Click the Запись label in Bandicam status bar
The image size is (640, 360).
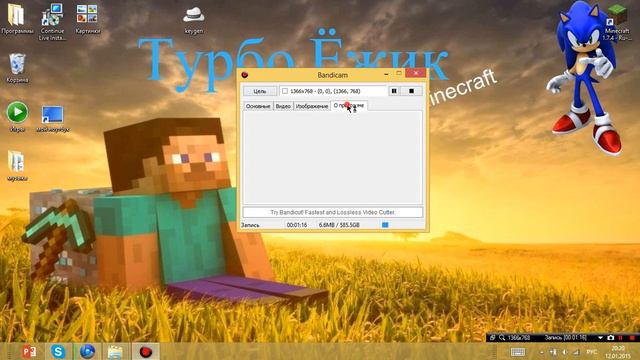[250, 225]
